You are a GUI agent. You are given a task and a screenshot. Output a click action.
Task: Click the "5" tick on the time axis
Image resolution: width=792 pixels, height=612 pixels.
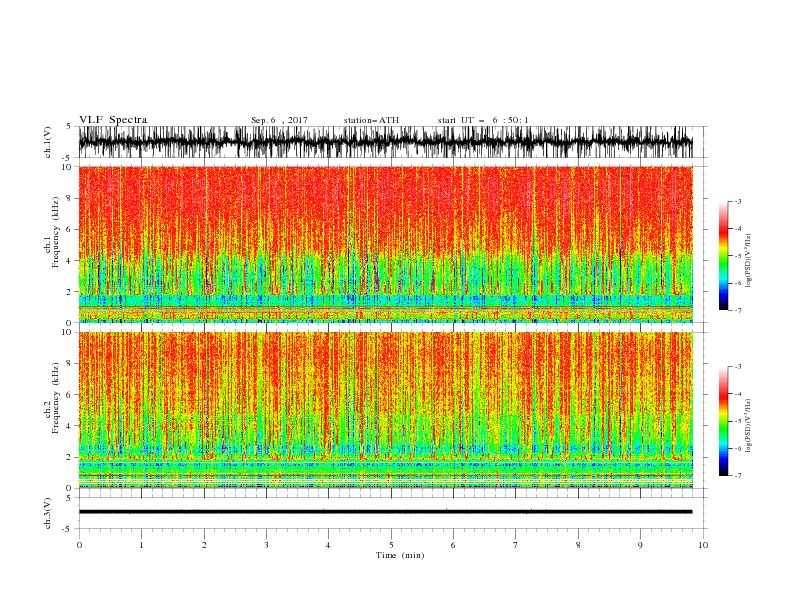pos(391,545)
